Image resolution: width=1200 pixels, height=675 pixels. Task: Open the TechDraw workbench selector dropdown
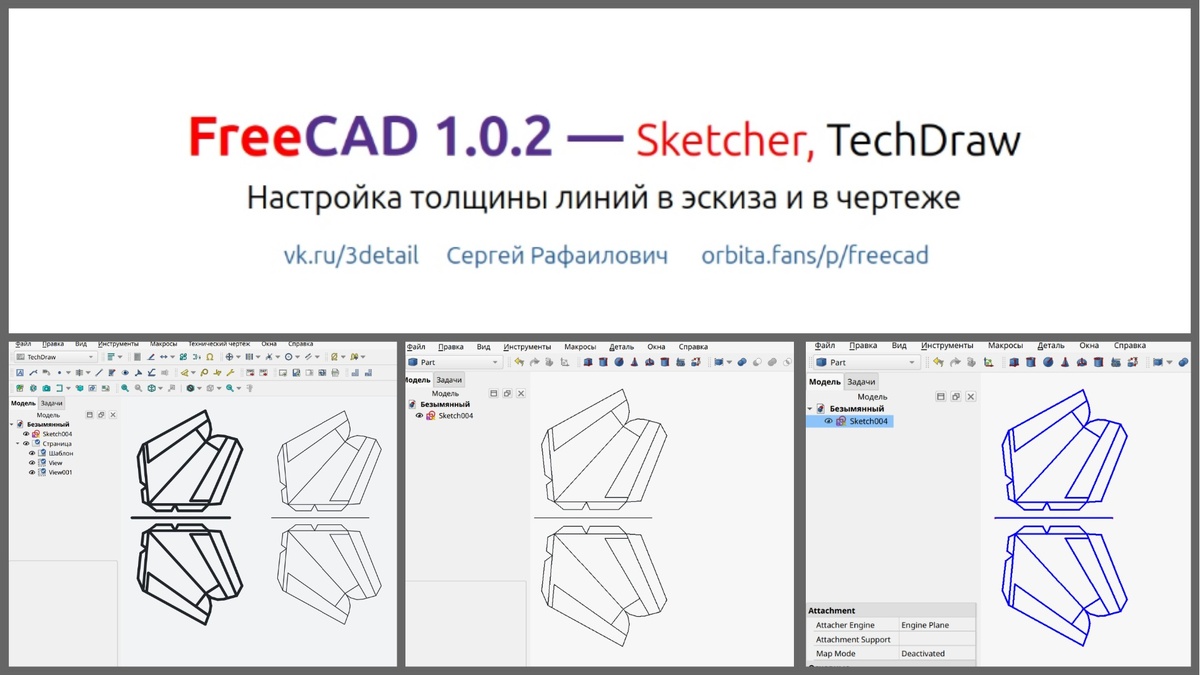point(56,357)
